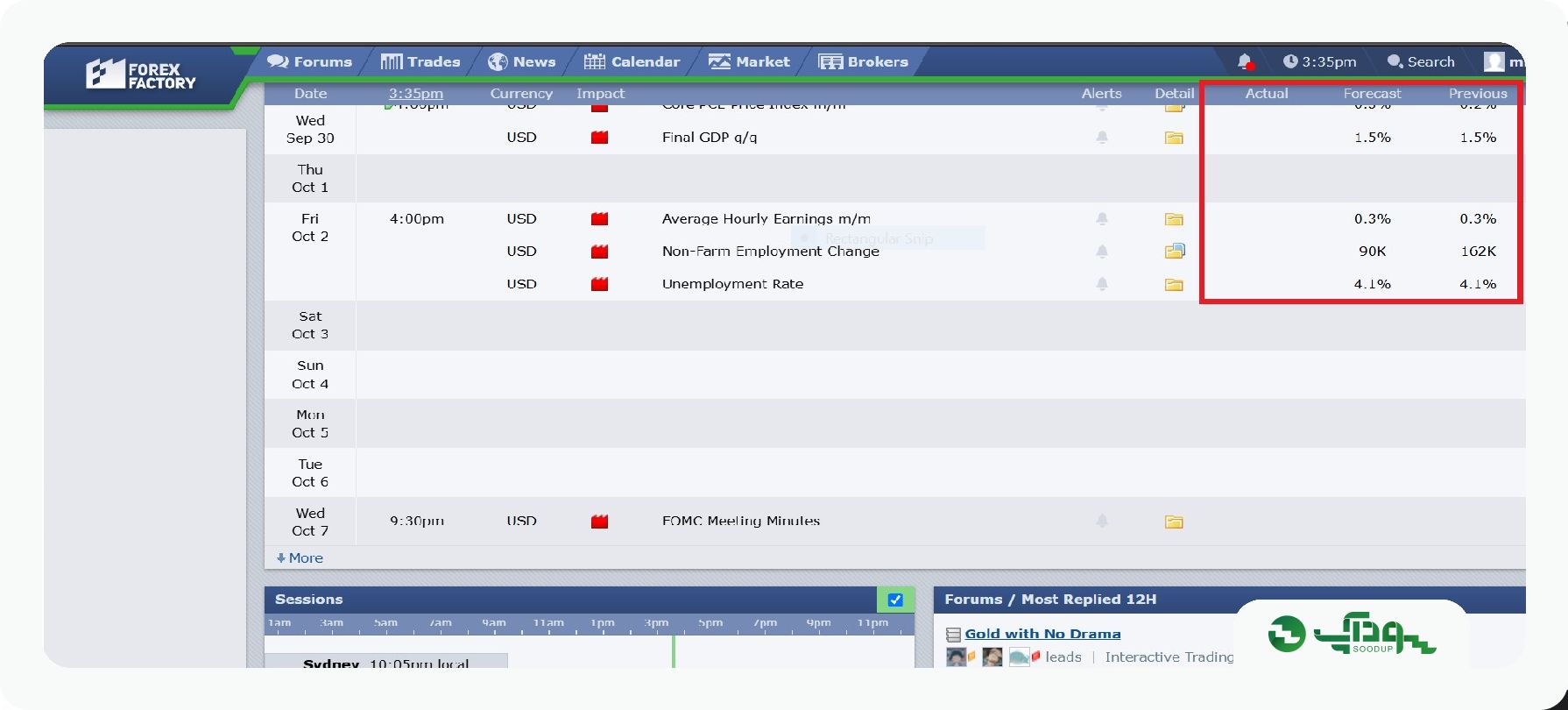Open detail folder for Unemployment Rate
Image resolution: width=1568 pixels, height=710 pixels.
click(1174, 284)
